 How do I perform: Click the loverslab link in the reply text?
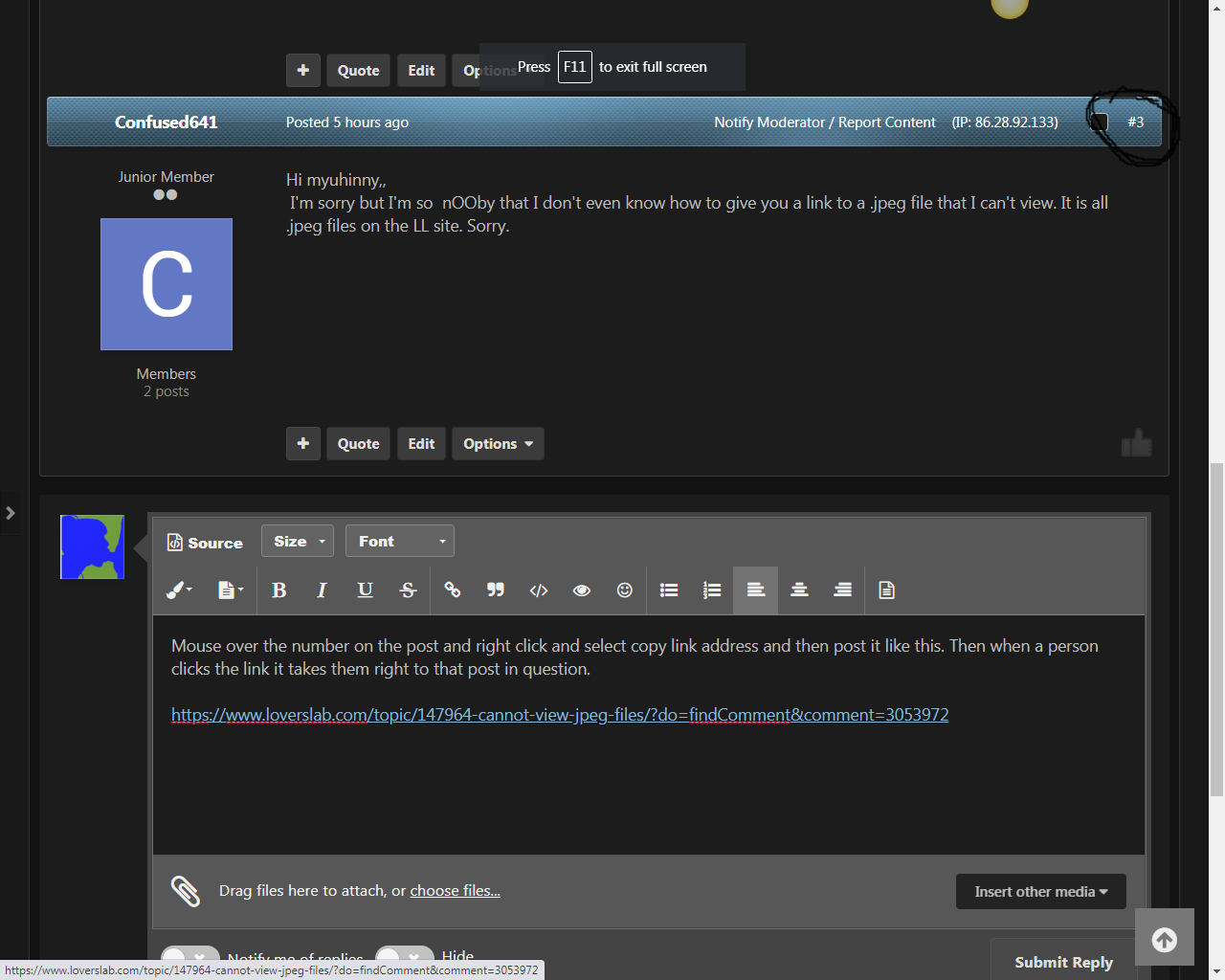[560, 715]
